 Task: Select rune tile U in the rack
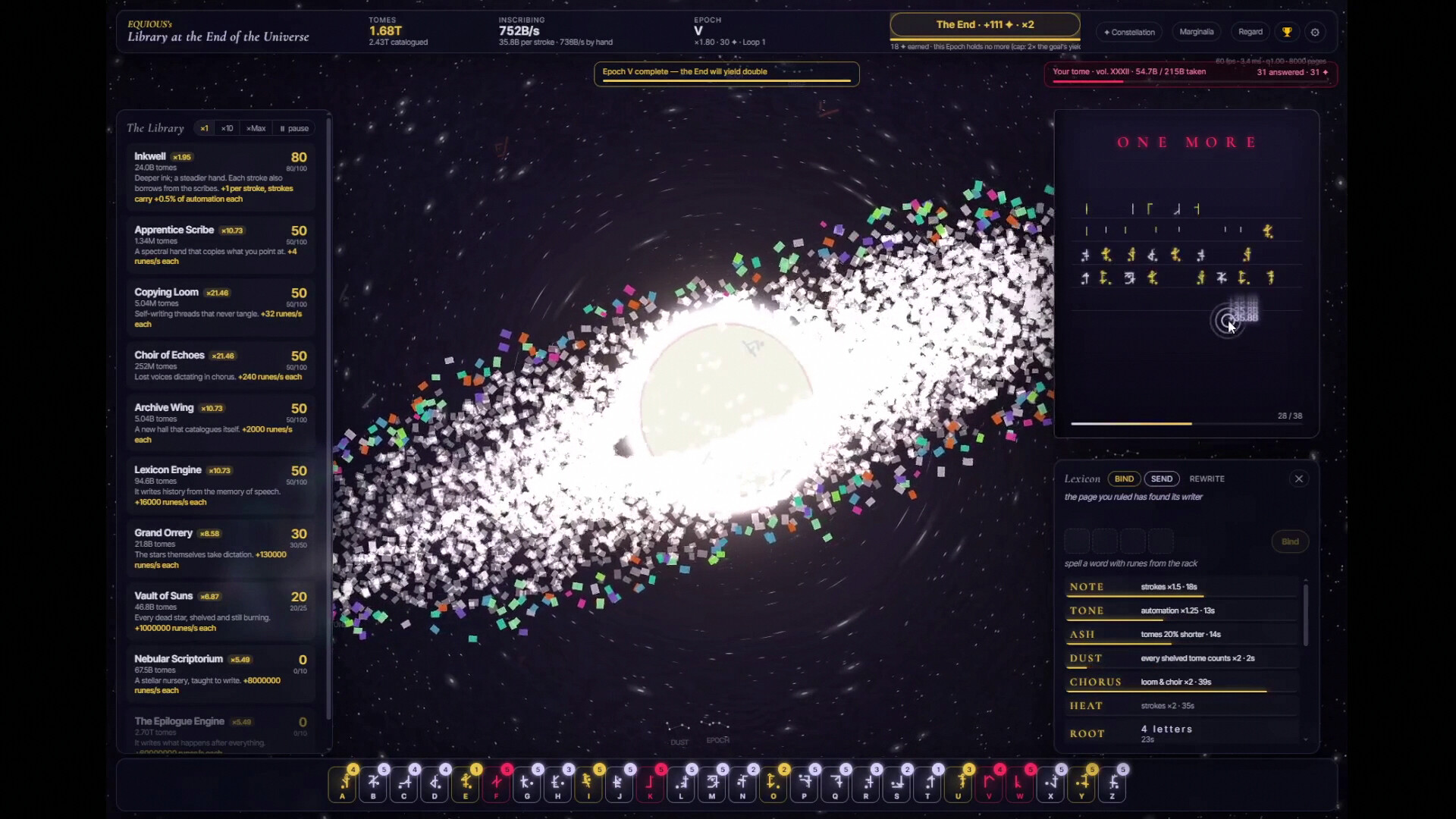[x=958, y=784]
